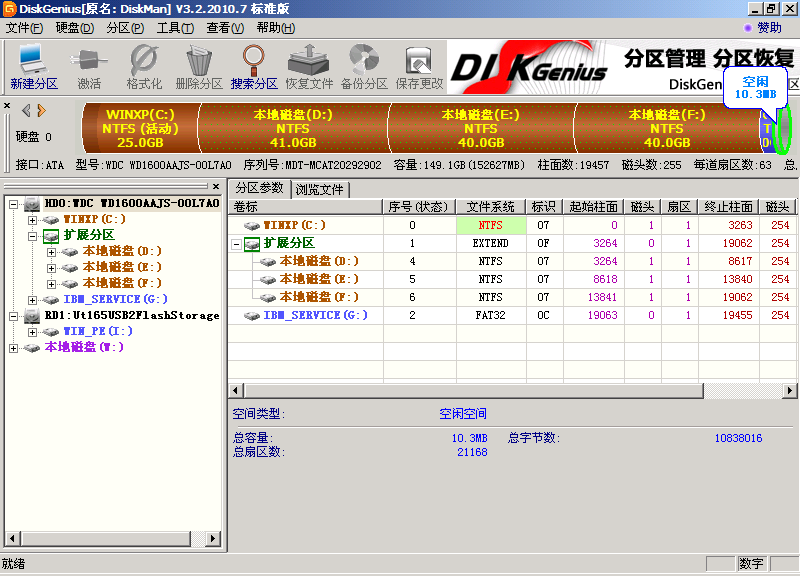The image size is (800, 576).
Task: Select 本地磁盘(D:) bar in disk map
Action: tap(293, 128)
